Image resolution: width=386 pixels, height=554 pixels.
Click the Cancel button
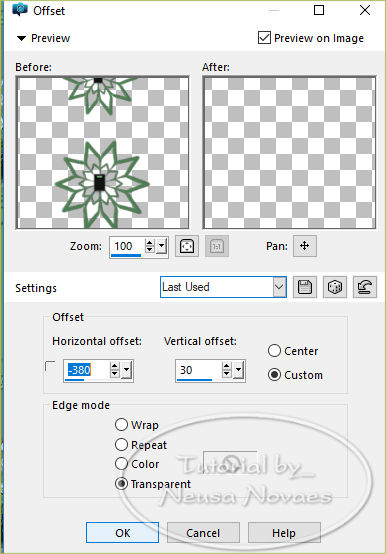tap(203, 532)
